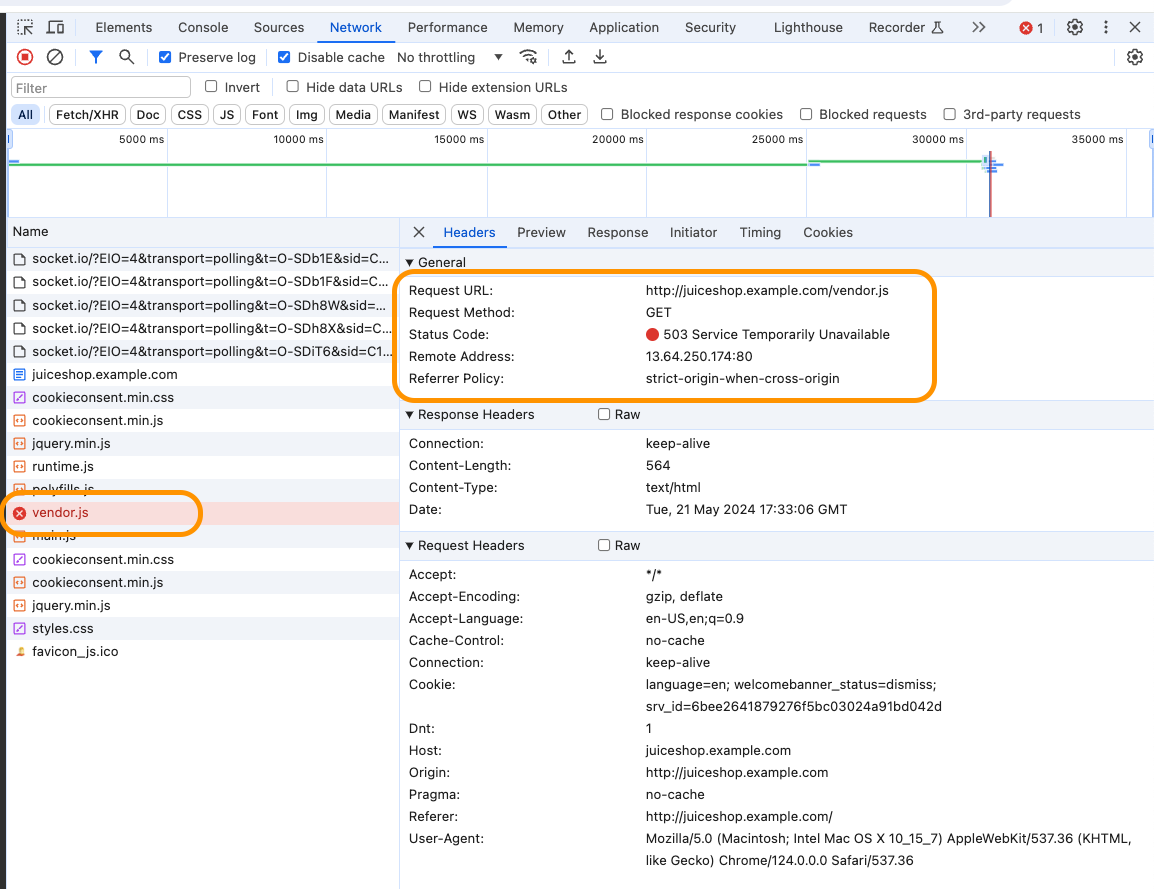Filter requests by JS type

(x=227, y=115)
